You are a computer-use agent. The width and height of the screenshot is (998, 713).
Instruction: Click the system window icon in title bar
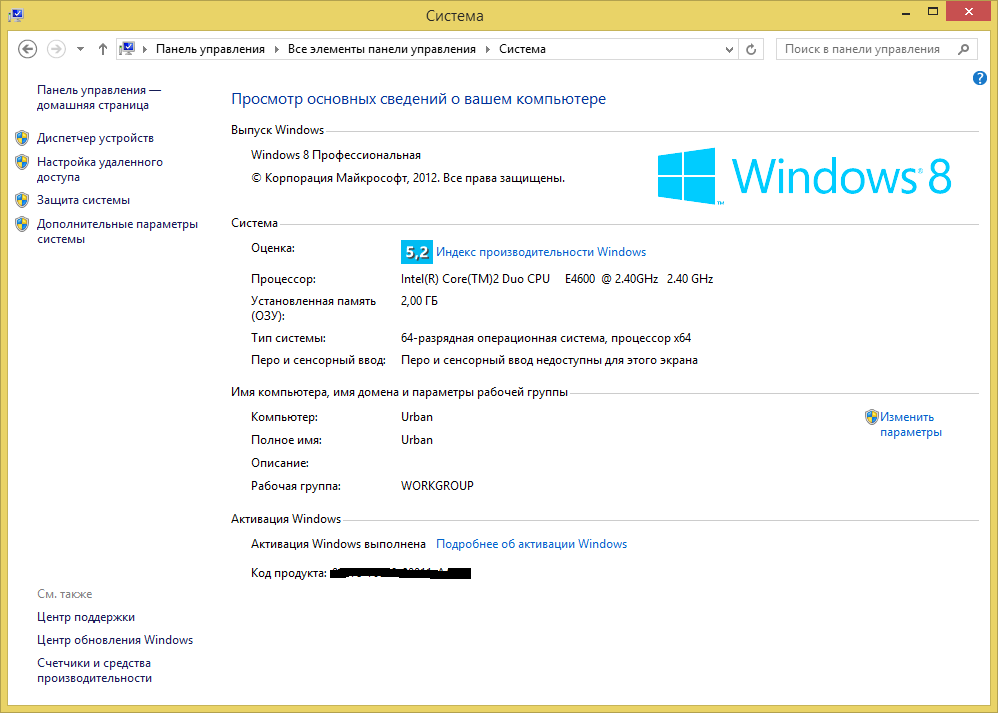17,15
